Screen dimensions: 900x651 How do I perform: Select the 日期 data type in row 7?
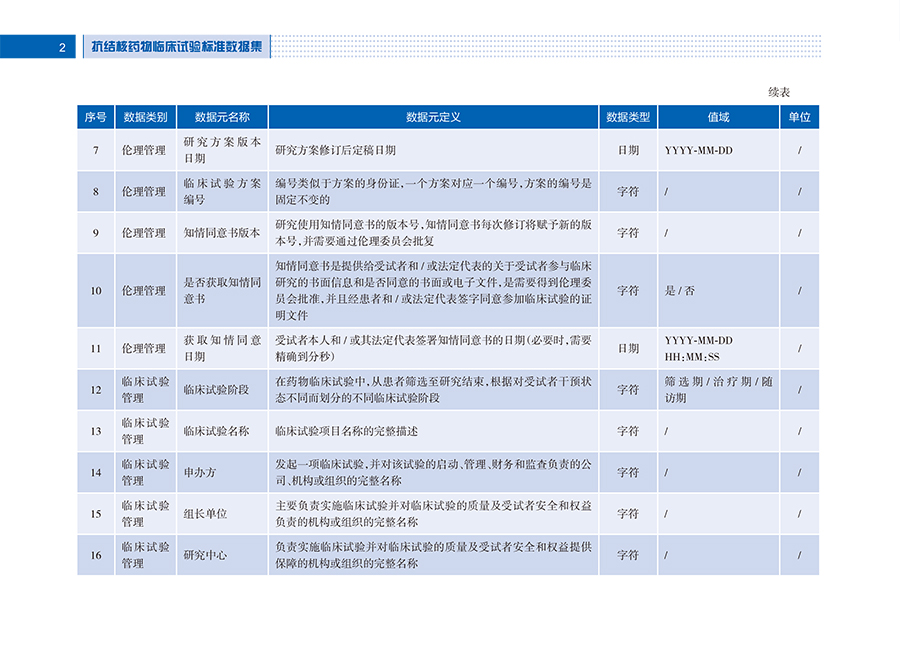point(628,150)
